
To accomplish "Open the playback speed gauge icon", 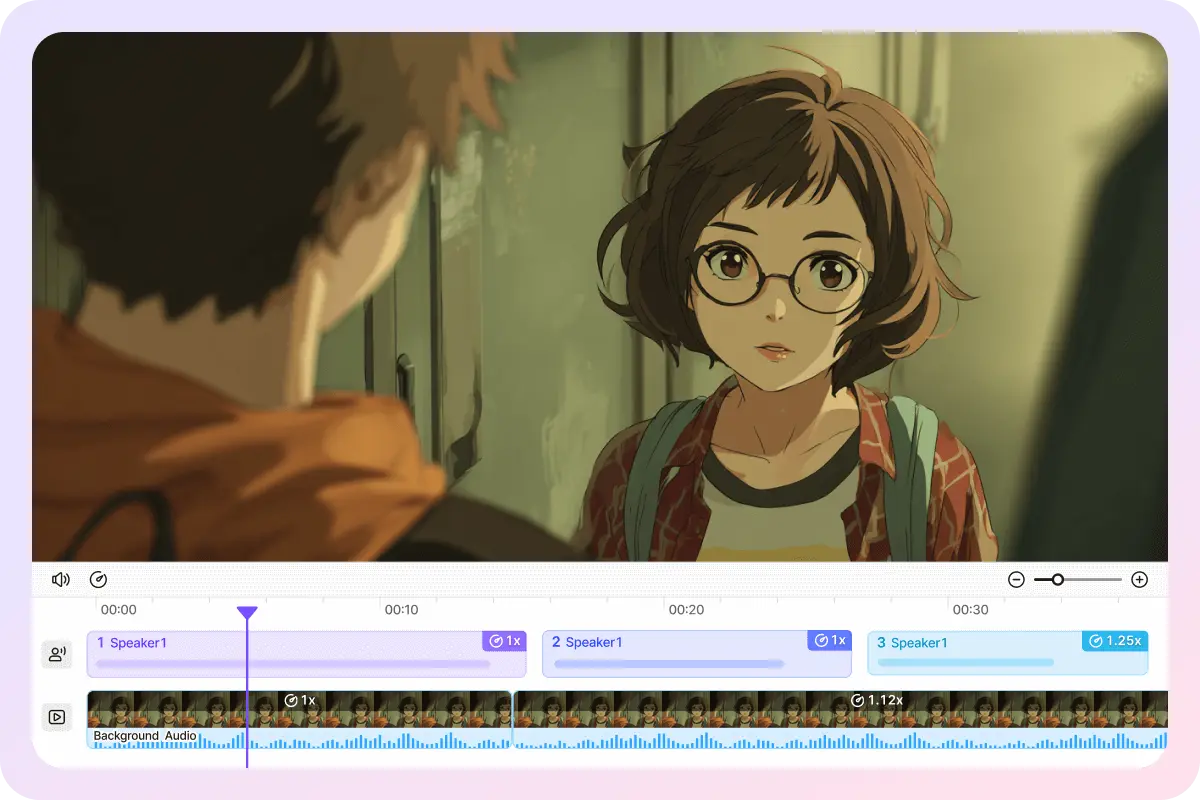I will coord(98,580).
